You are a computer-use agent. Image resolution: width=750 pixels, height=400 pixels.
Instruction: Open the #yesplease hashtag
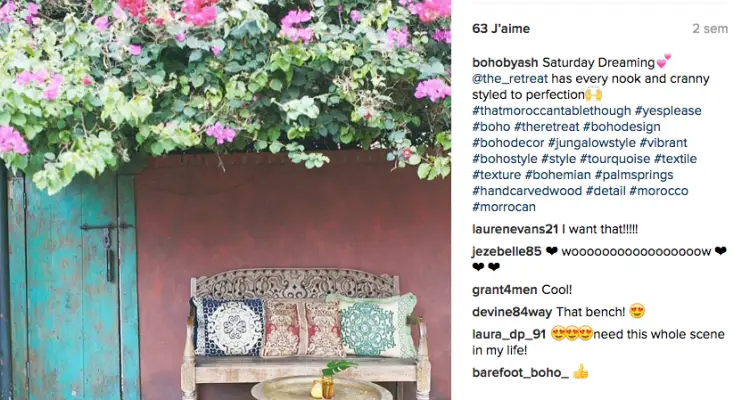coord(668,111)
